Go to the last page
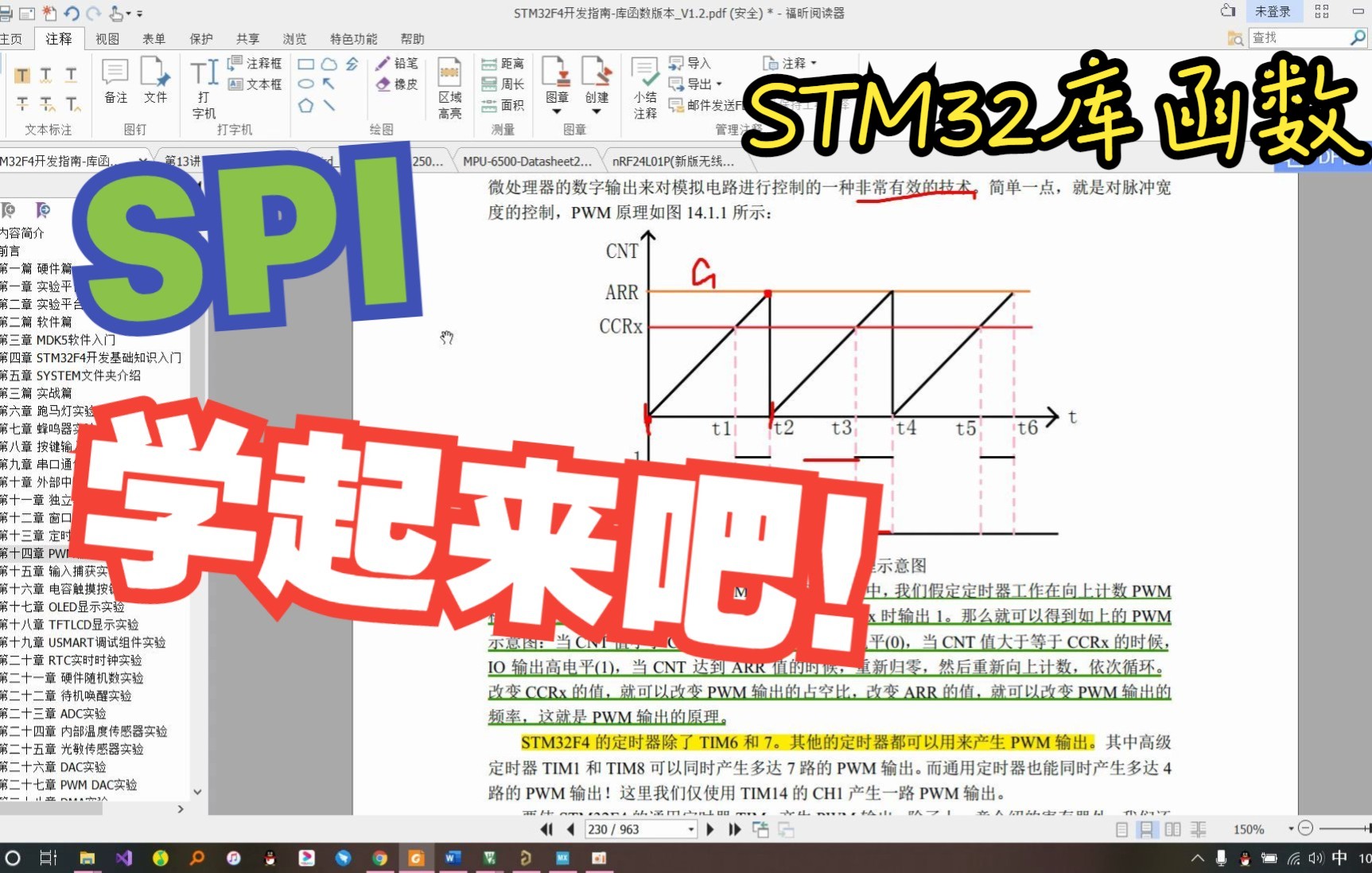 (735, 829)
